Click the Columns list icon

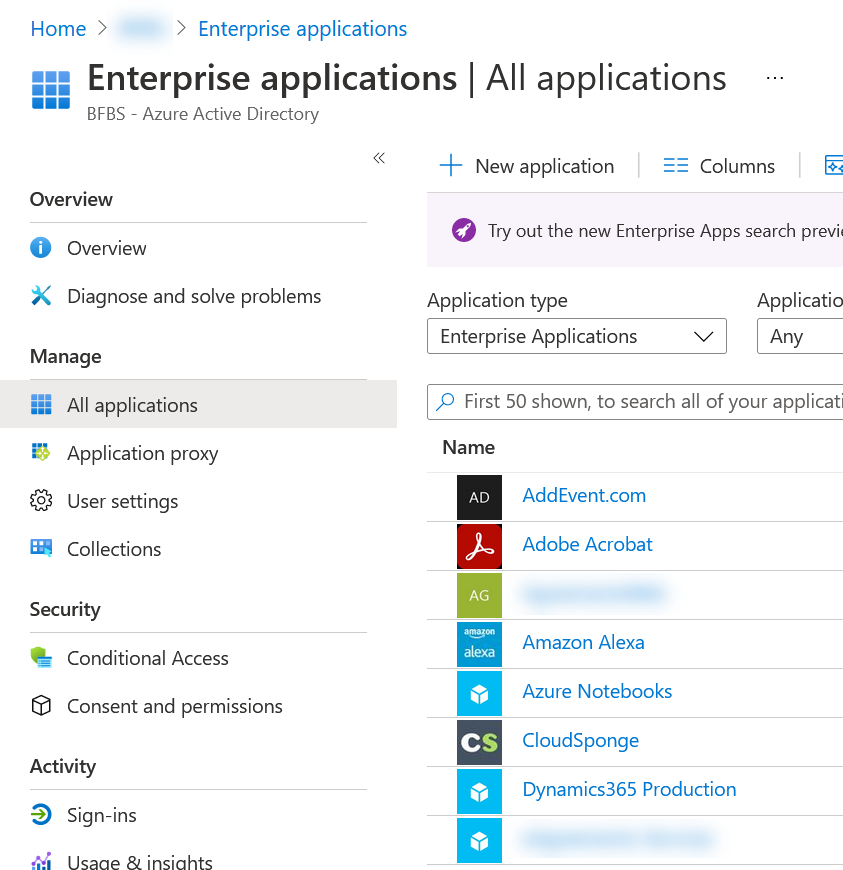click(675, 165)
